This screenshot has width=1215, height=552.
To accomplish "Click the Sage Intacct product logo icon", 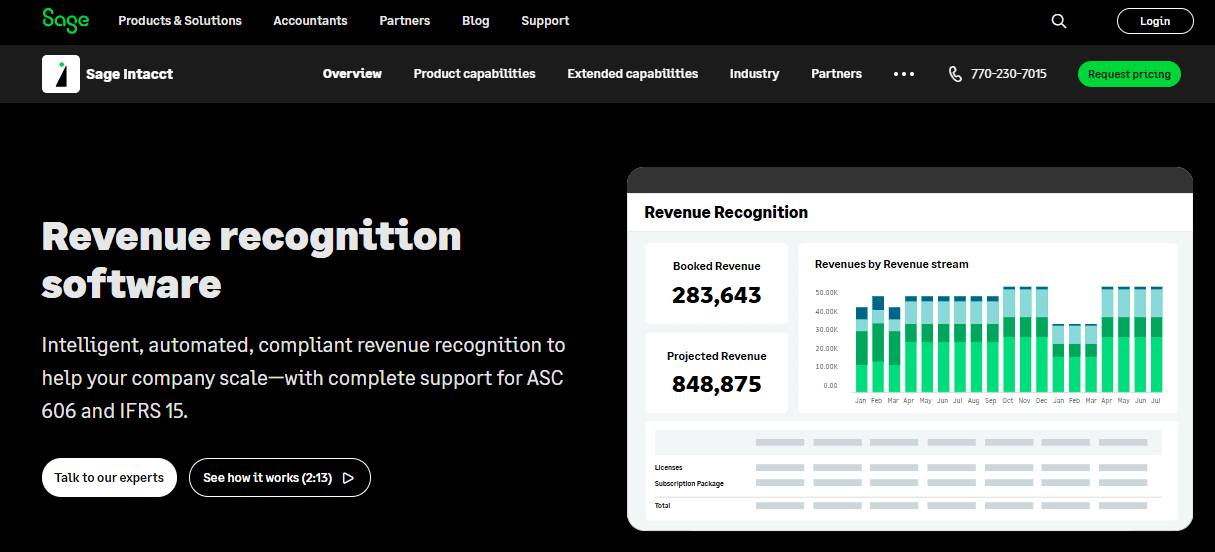I will point(61,74).
